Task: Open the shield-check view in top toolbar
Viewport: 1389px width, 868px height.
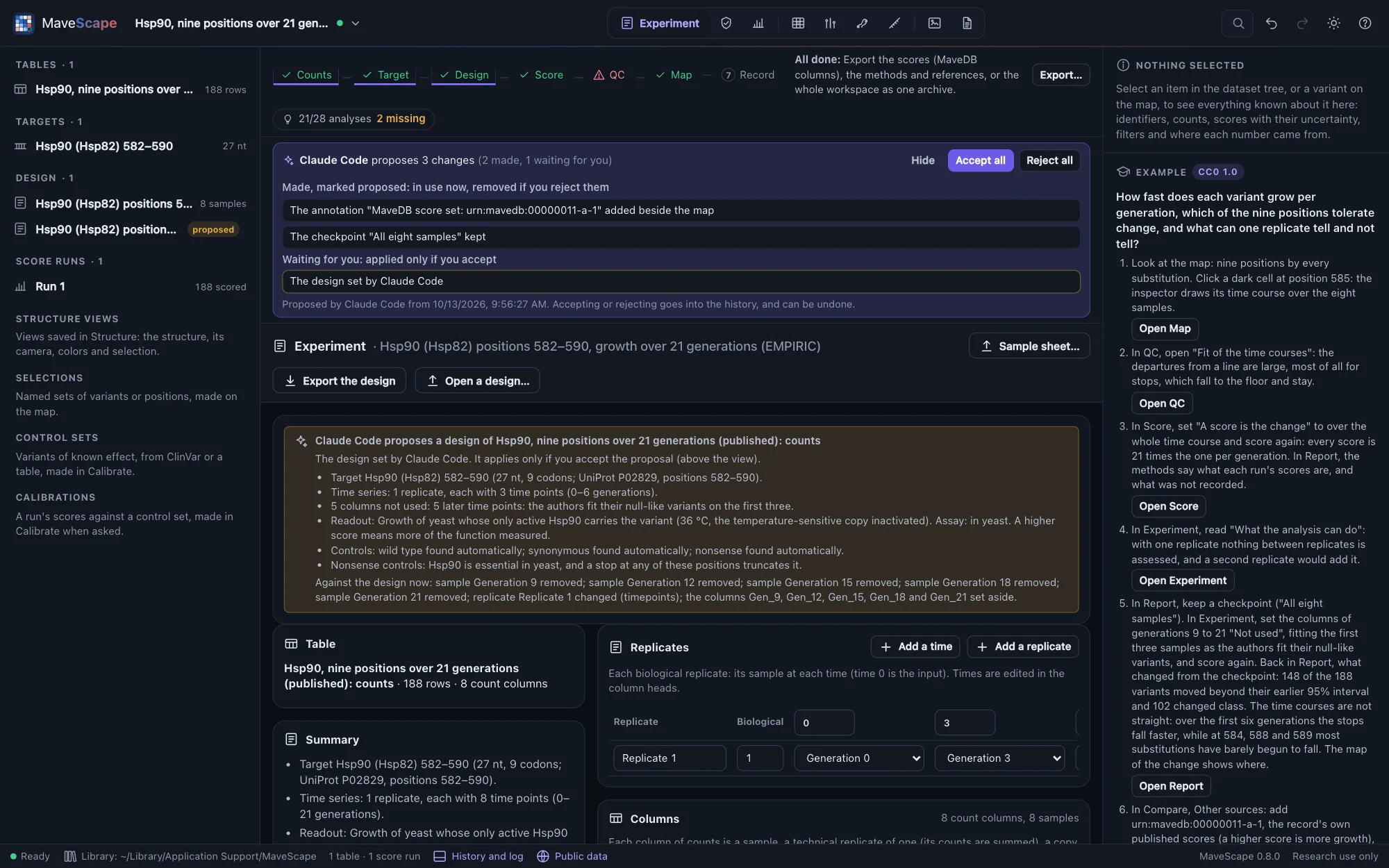Action: tap(726, 23)
